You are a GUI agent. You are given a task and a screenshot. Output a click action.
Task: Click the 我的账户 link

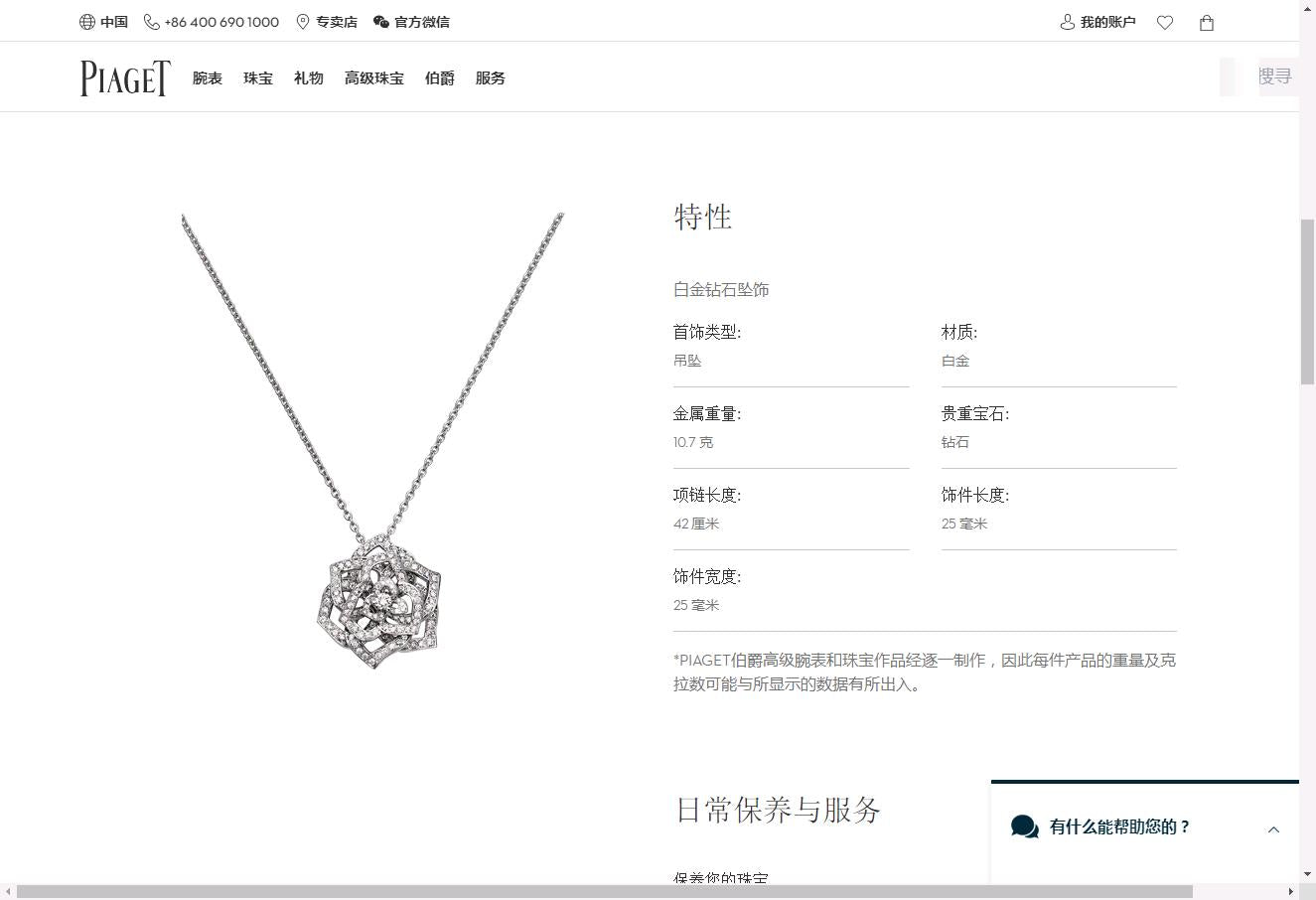1108,22
